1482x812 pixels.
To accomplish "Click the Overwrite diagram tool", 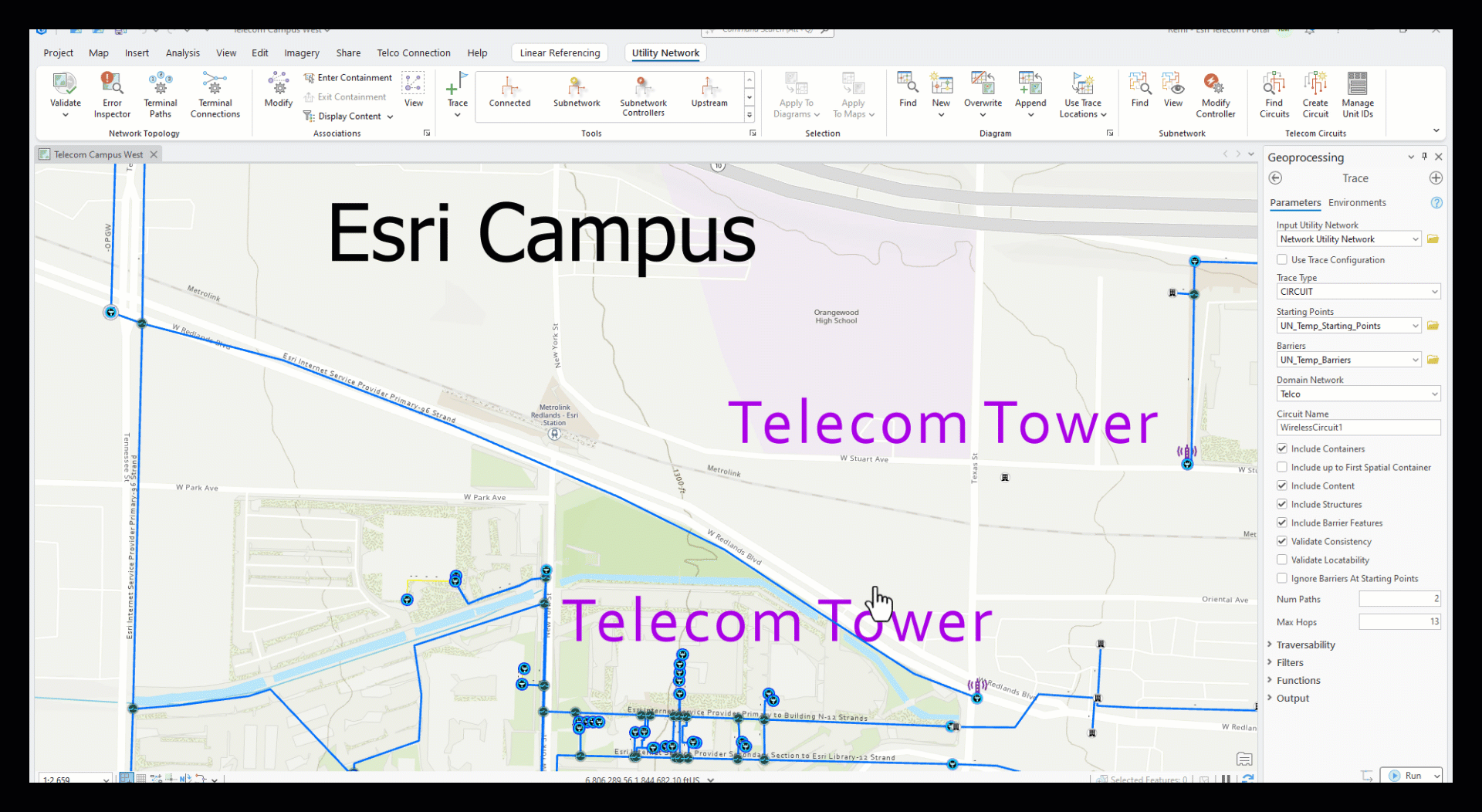I will [983, 94].
